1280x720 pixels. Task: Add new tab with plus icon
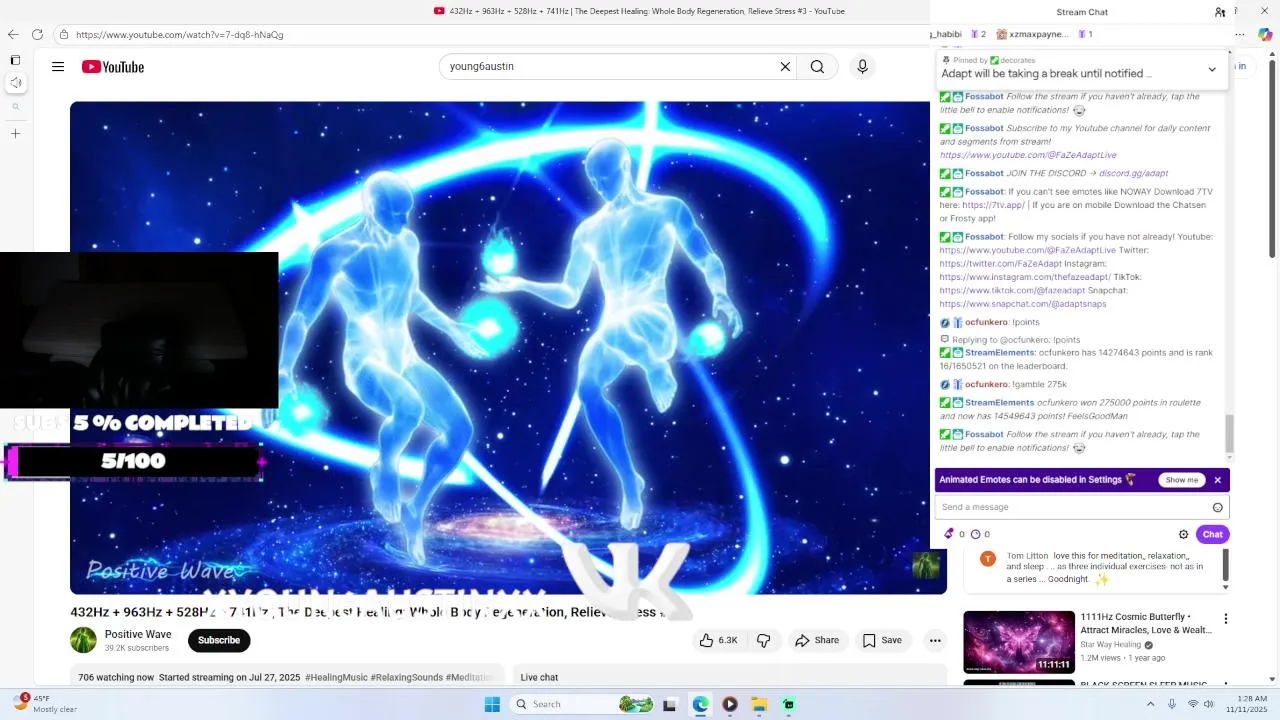tap(15, 133)
